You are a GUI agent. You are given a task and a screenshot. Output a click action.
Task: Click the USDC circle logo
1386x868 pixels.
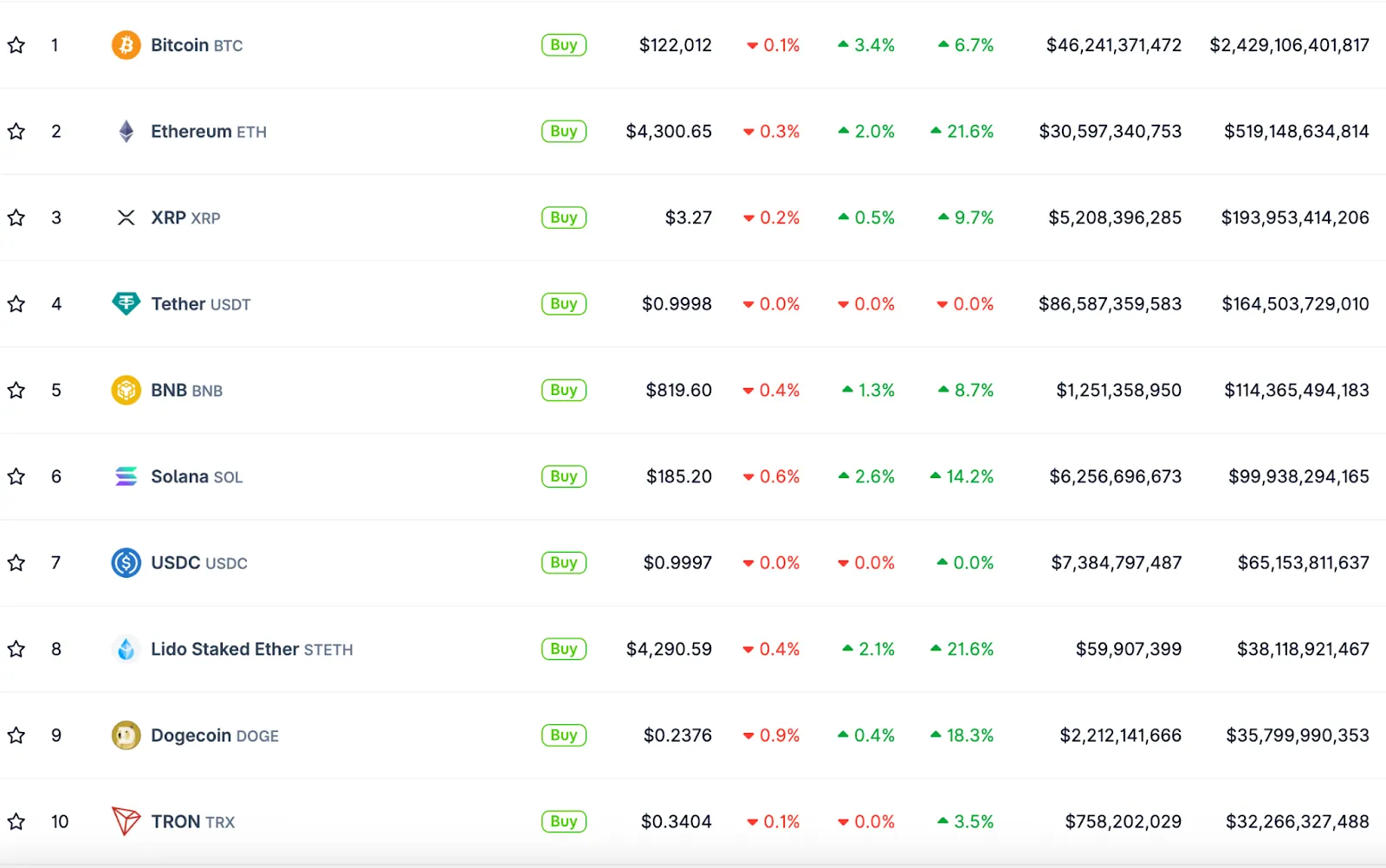click(x=126, y=562)
